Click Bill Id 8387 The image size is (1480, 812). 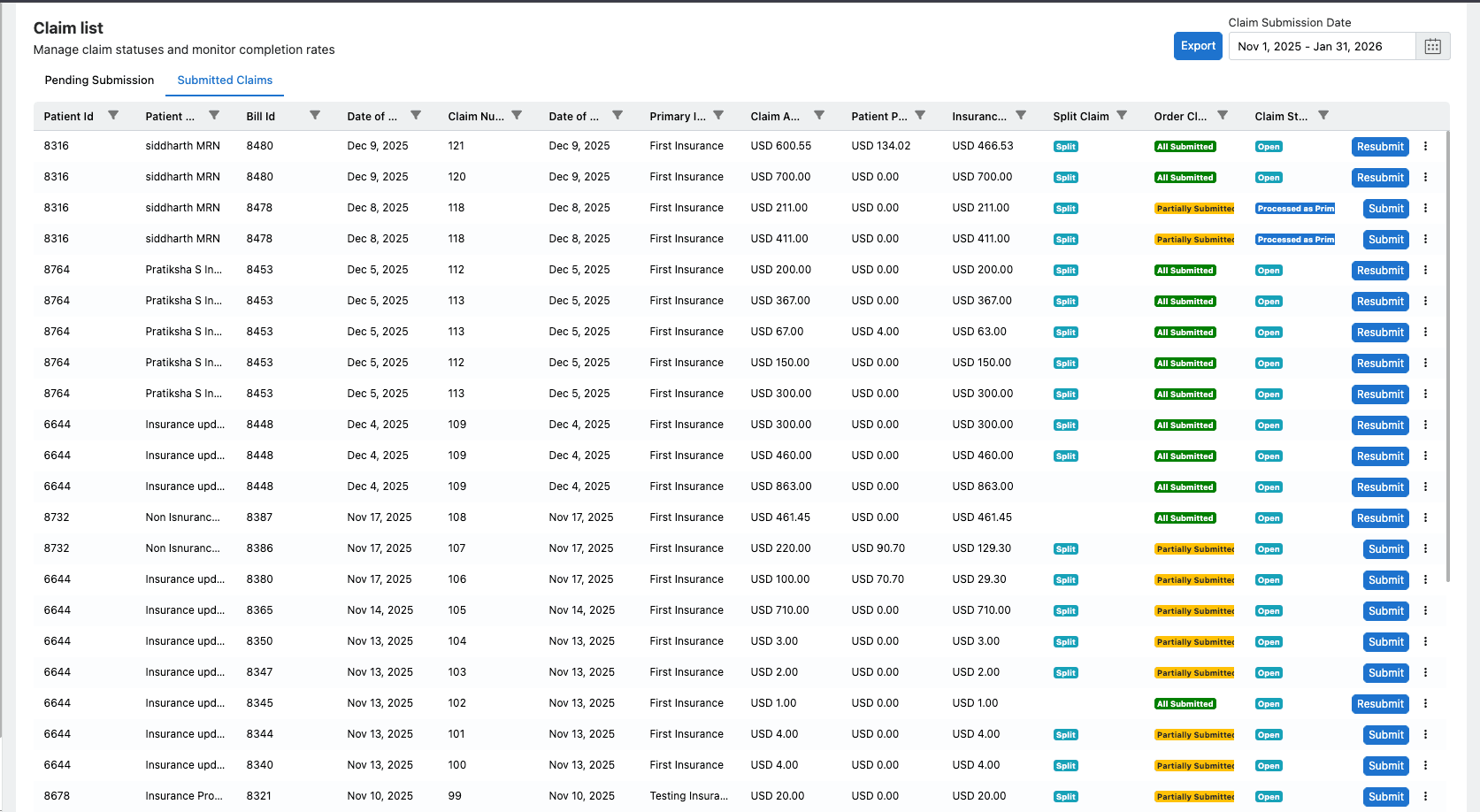pyautogui.click(x=259, y=517)
